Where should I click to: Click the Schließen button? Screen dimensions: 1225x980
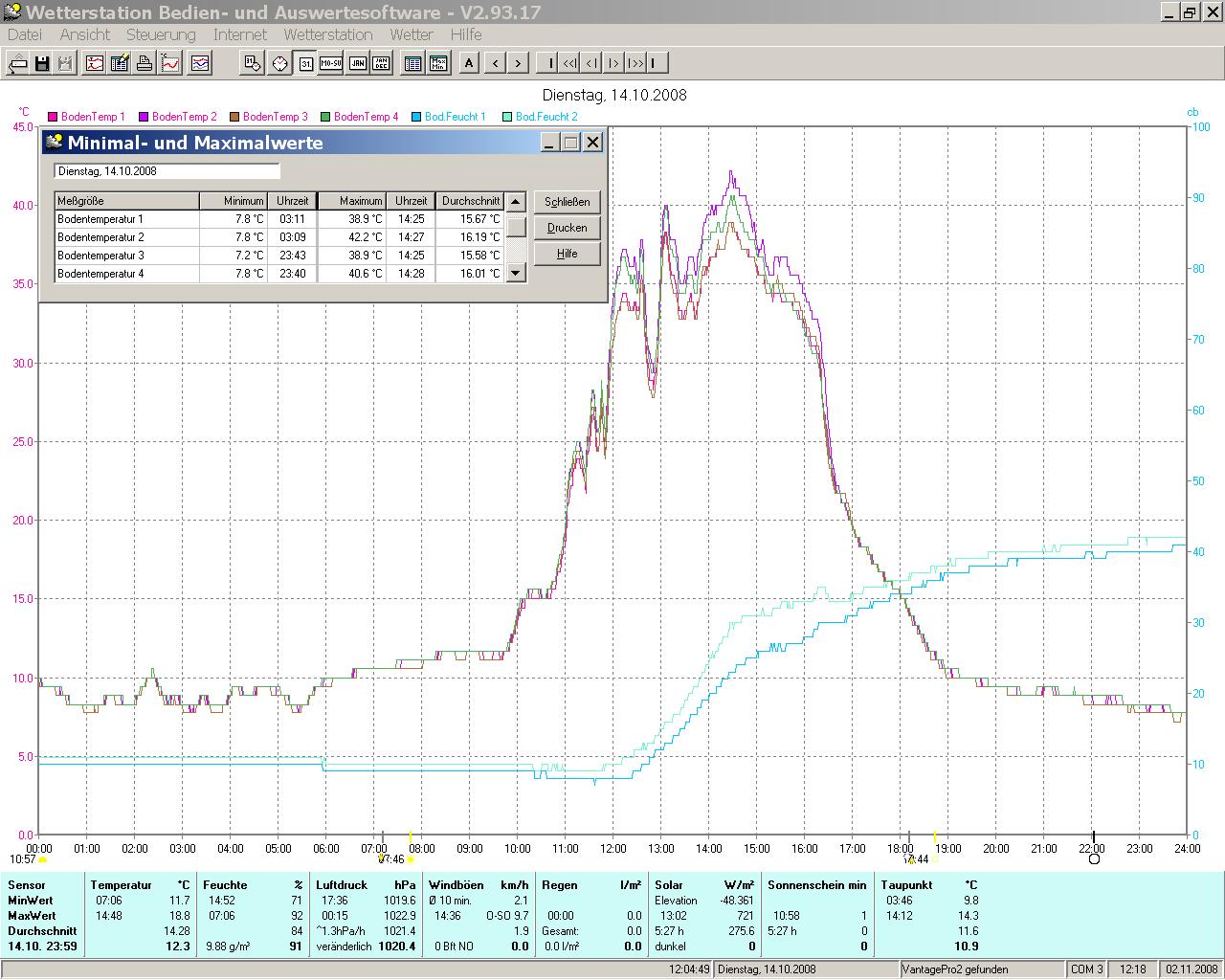pos(567,202)
